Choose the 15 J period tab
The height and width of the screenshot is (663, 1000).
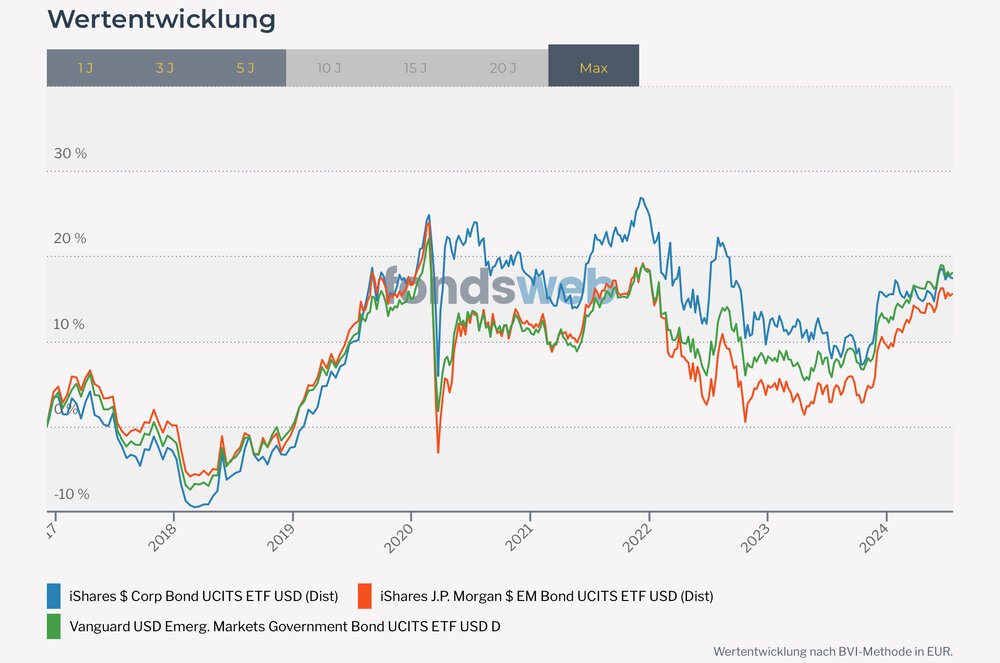pos(415,68)
